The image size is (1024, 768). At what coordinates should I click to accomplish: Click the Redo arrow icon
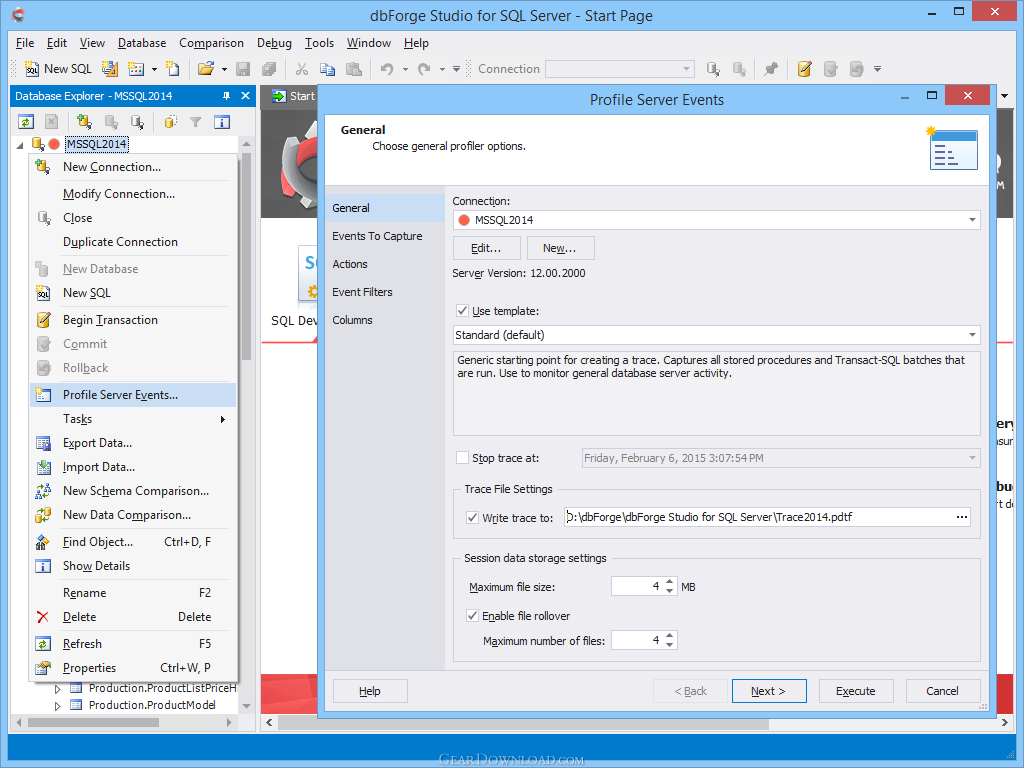coord(424,69)
